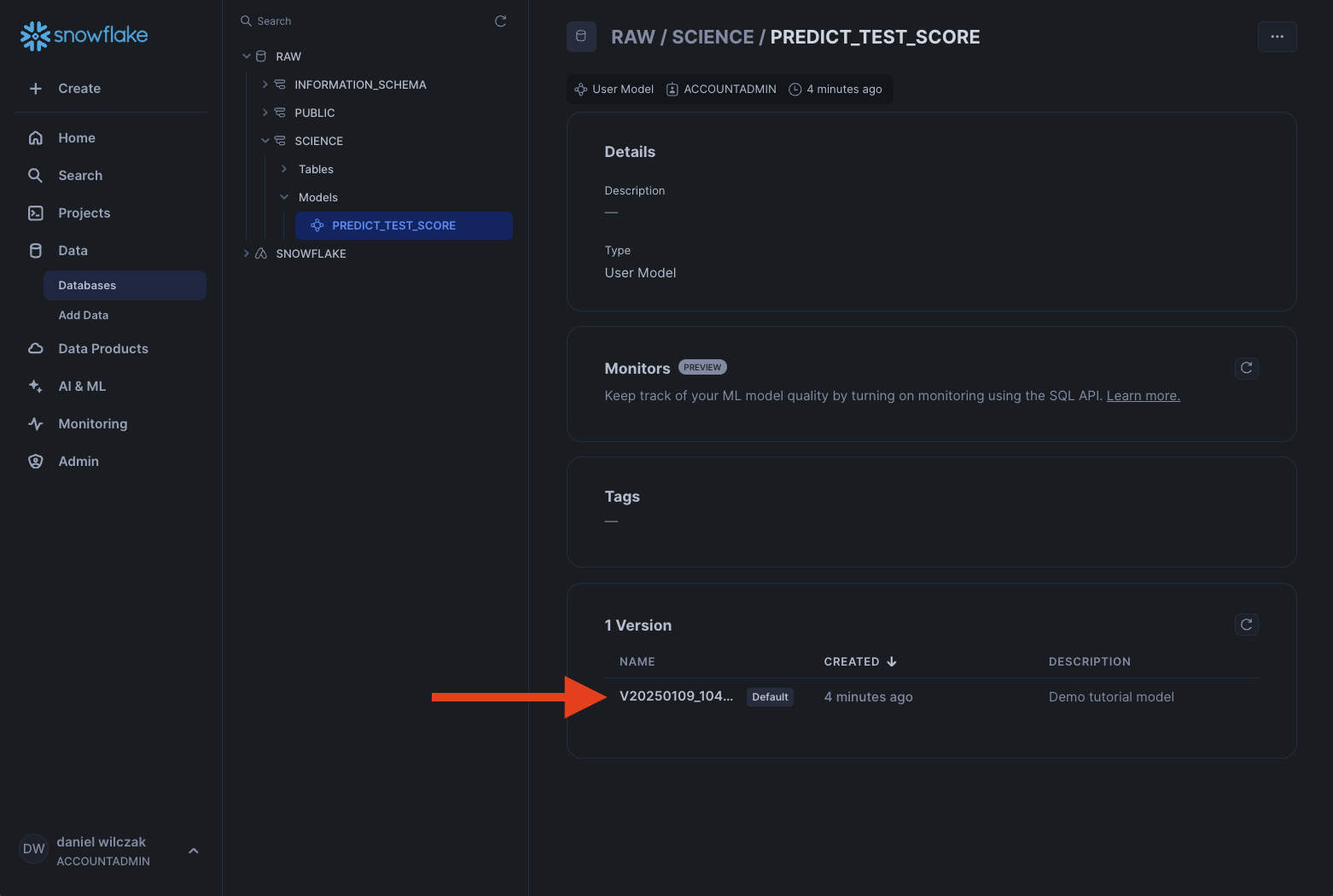Collapse the Models folder
This screenshot has width=1333, height=896.
point(284,197)
